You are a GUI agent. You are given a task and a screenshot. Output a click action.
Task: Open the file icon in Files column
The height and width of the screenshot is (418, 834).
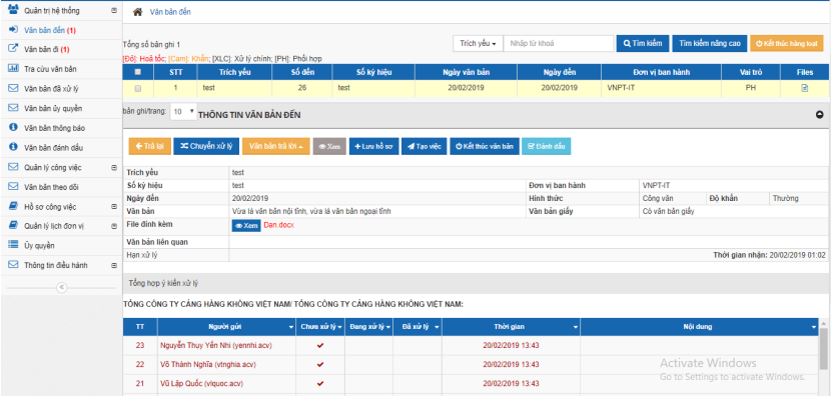click(x=804, y=88)
